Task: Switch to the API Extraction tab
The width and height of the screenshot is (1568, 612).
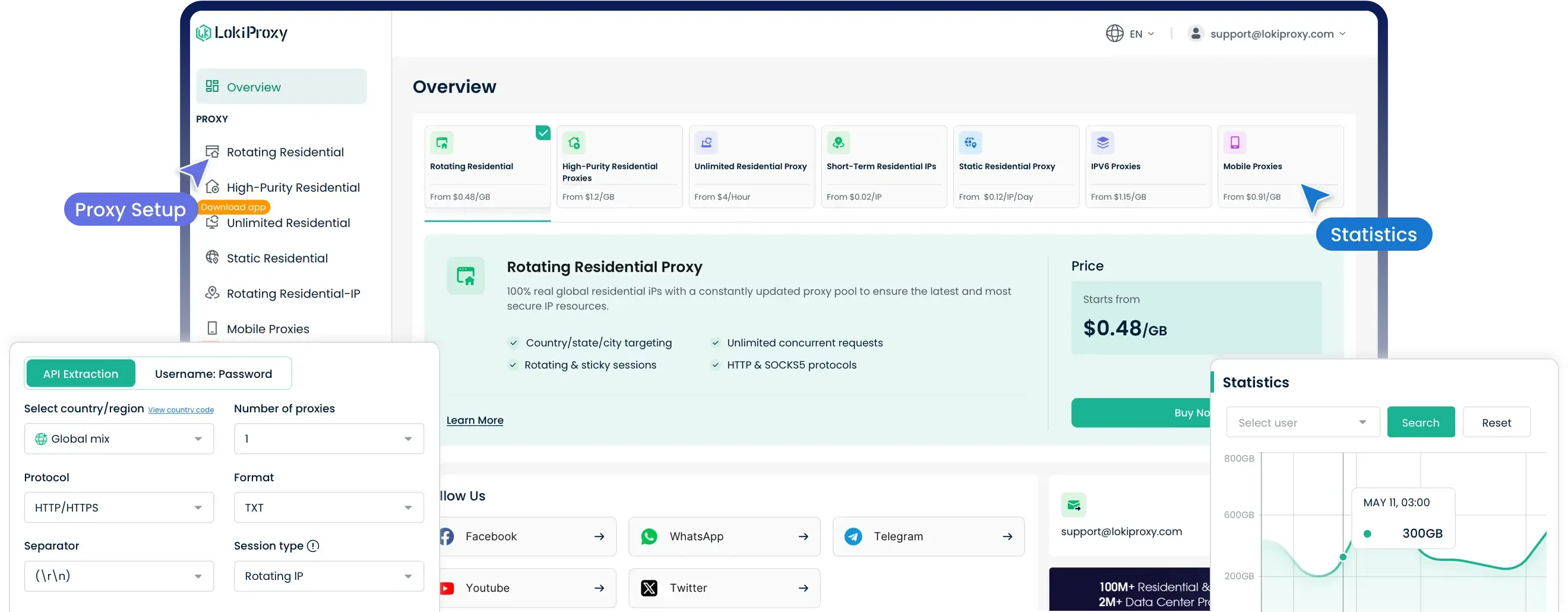Action: coord(80,374)
